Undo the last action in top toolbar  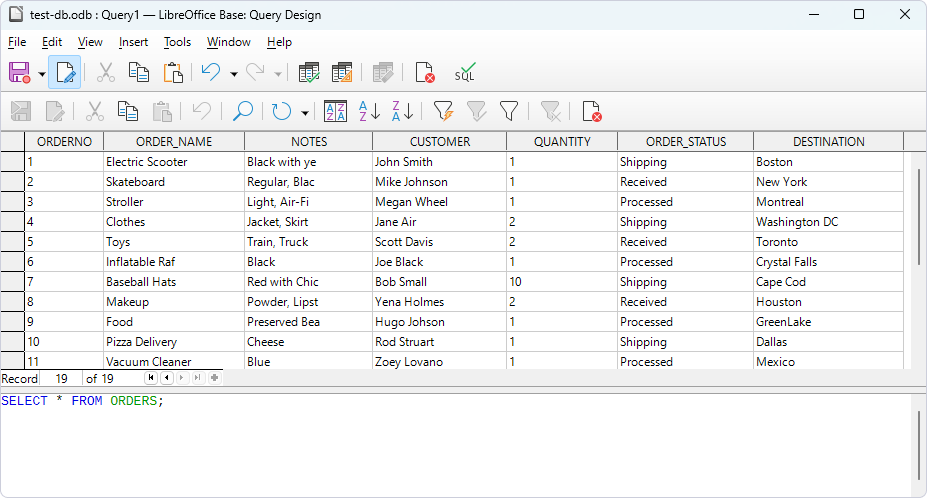pos(211,73)
